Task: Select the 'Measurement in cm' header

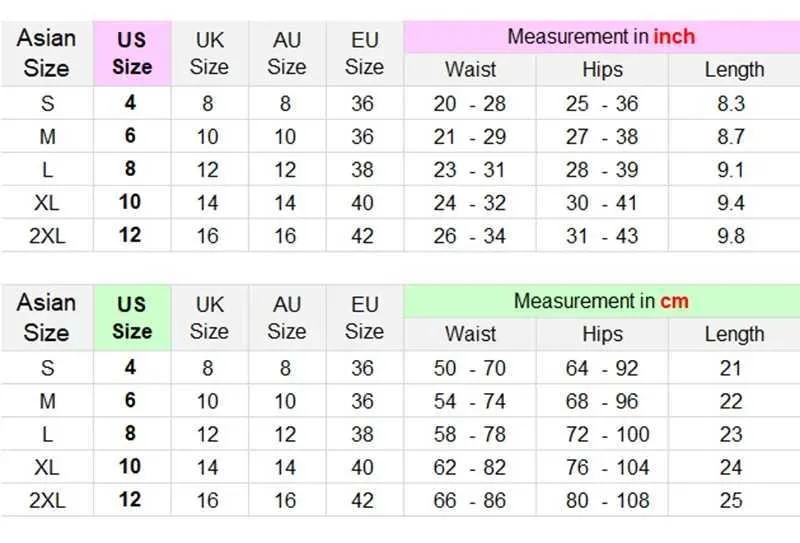Action: coord(602,301)
